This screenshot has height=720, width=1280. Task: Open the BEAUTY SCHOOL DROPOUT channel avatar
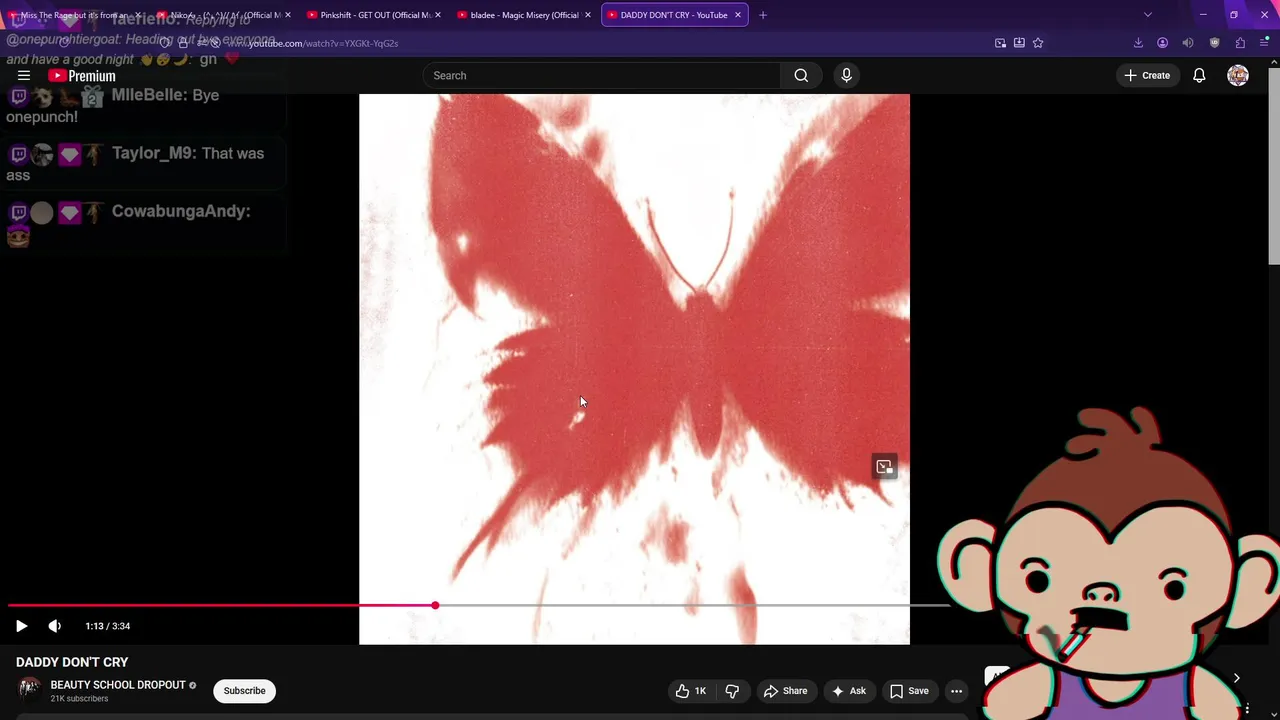[29, 688]
